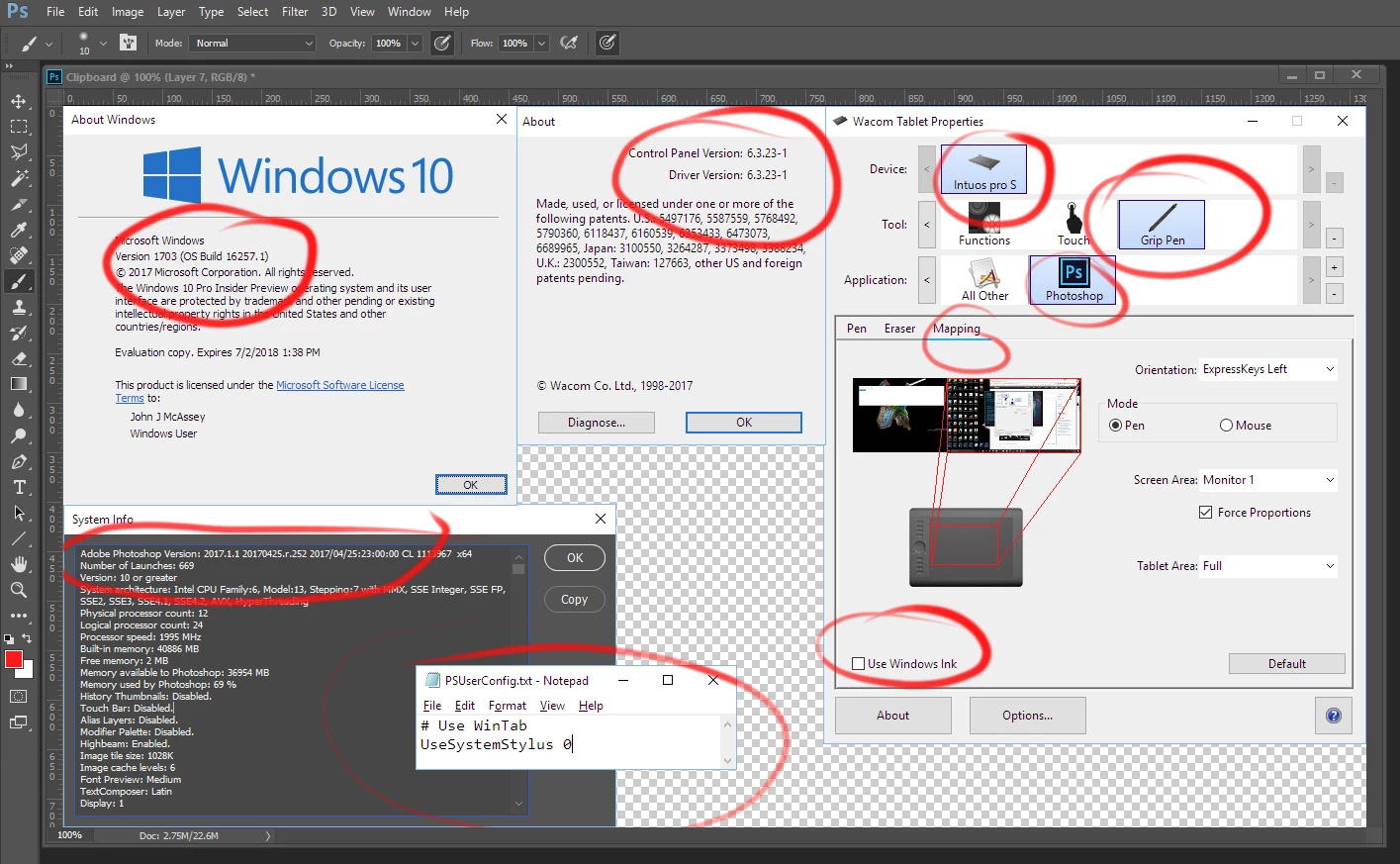1400x864 pixels.
Task: Open the blending Mode dropdown
Action: click(x=253, y=44)
